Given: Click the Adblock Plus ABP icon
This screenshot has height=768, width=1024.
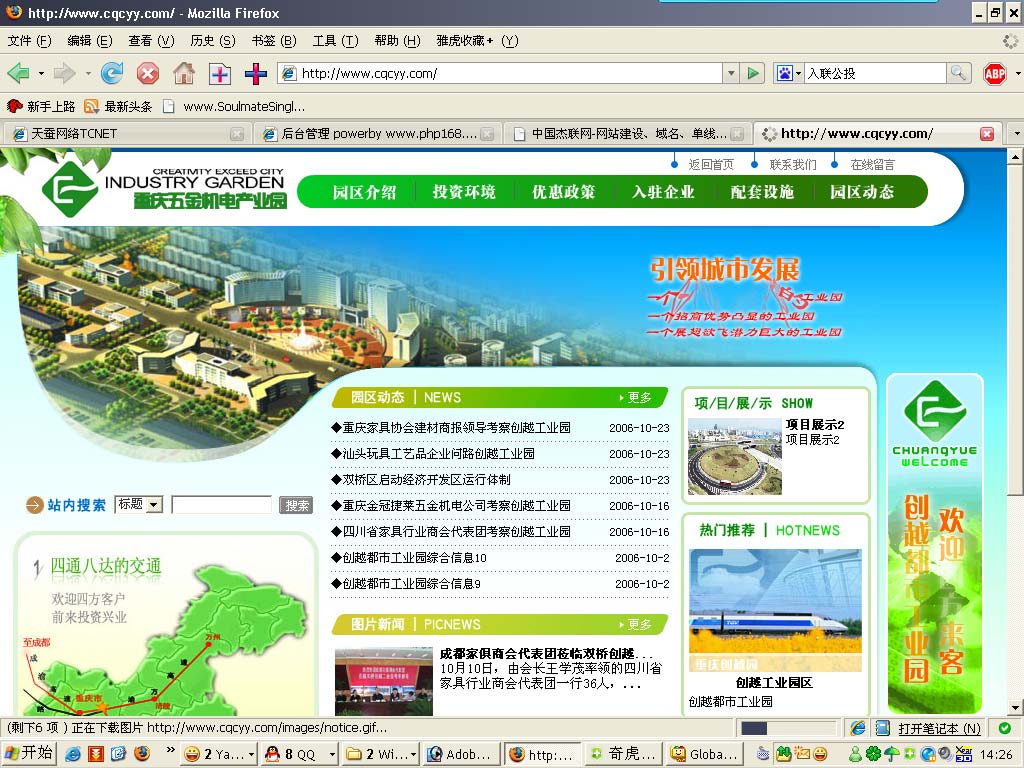Looking at the screenshot, I should (994, 73).
